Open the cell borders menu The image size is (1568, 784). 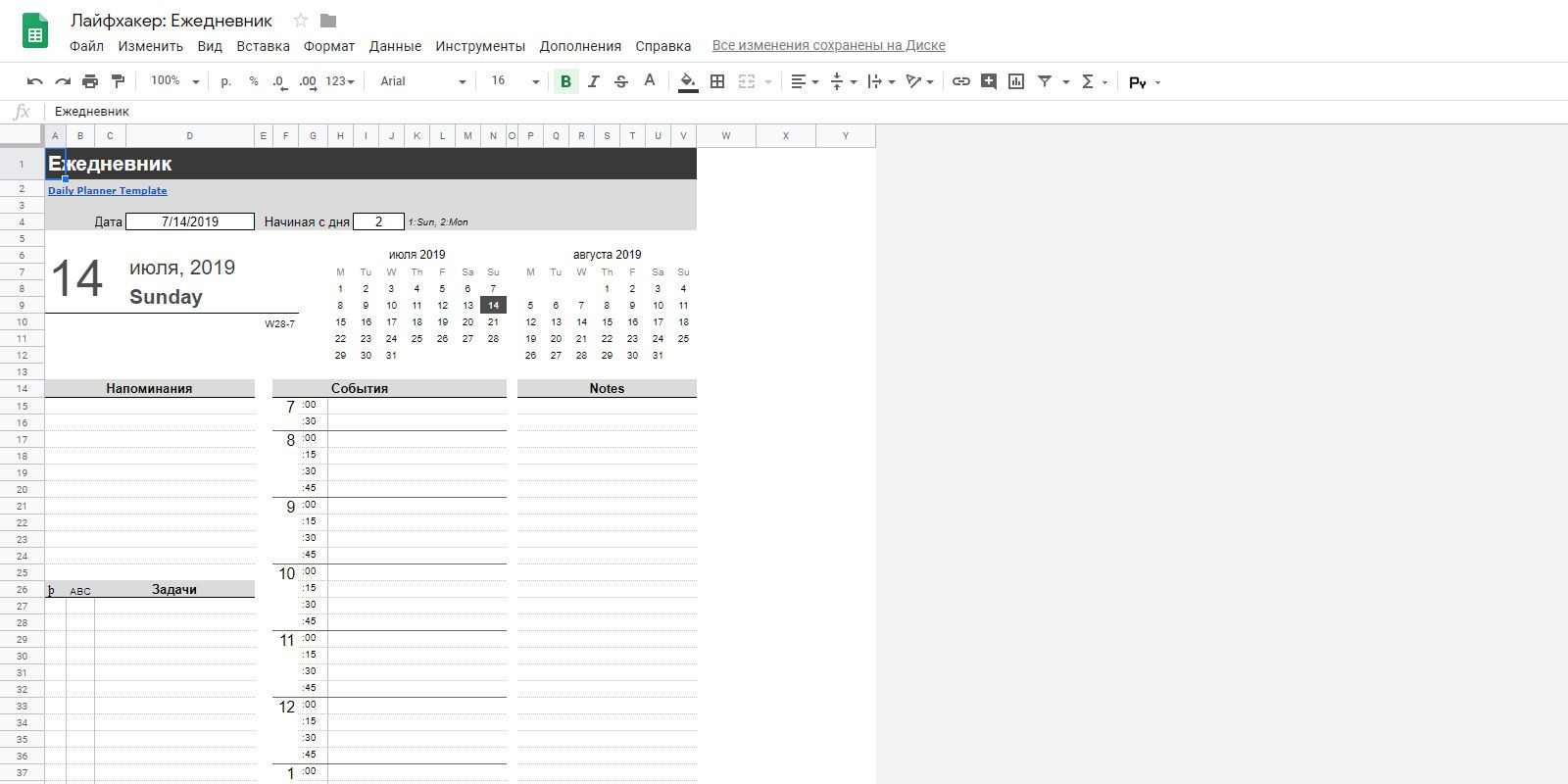(x=717, y=81)
